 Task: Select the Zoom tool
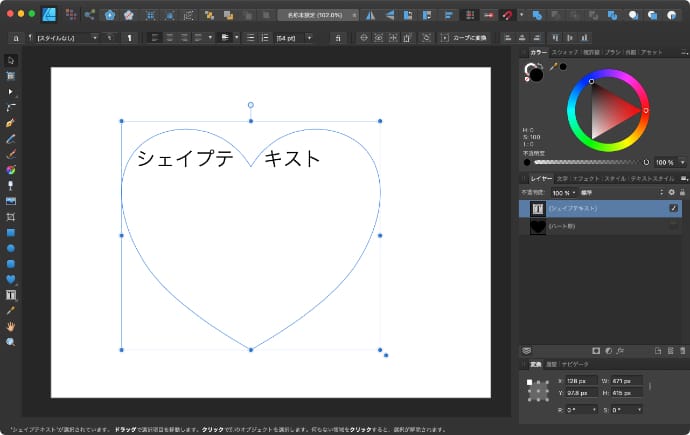[x=11, y=342]
